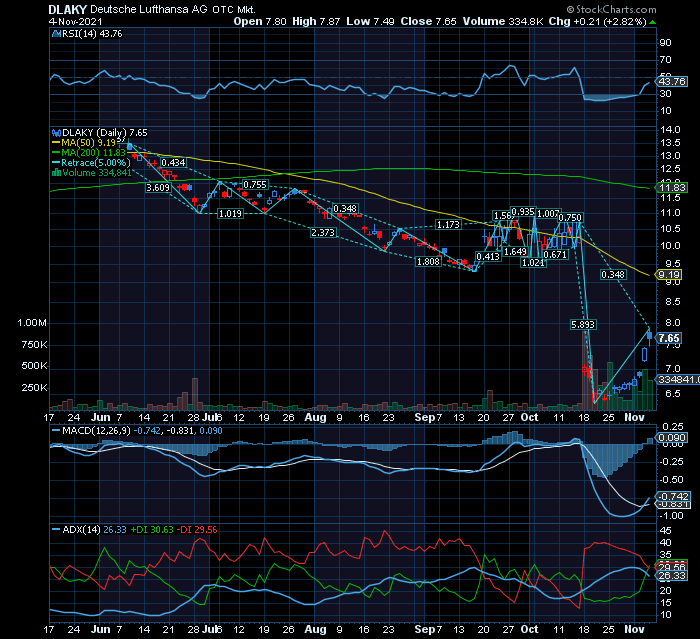
Task: Click the 45 level on ADX axis
Action: click(665, 530)
